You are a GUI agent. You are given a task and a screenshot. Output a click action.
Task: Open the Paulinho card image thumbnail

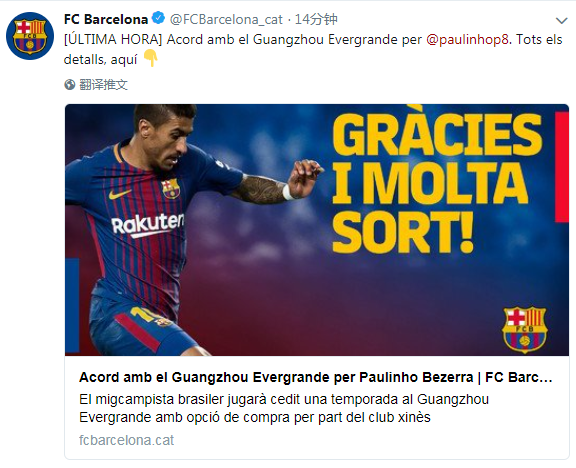pos(317,230)
